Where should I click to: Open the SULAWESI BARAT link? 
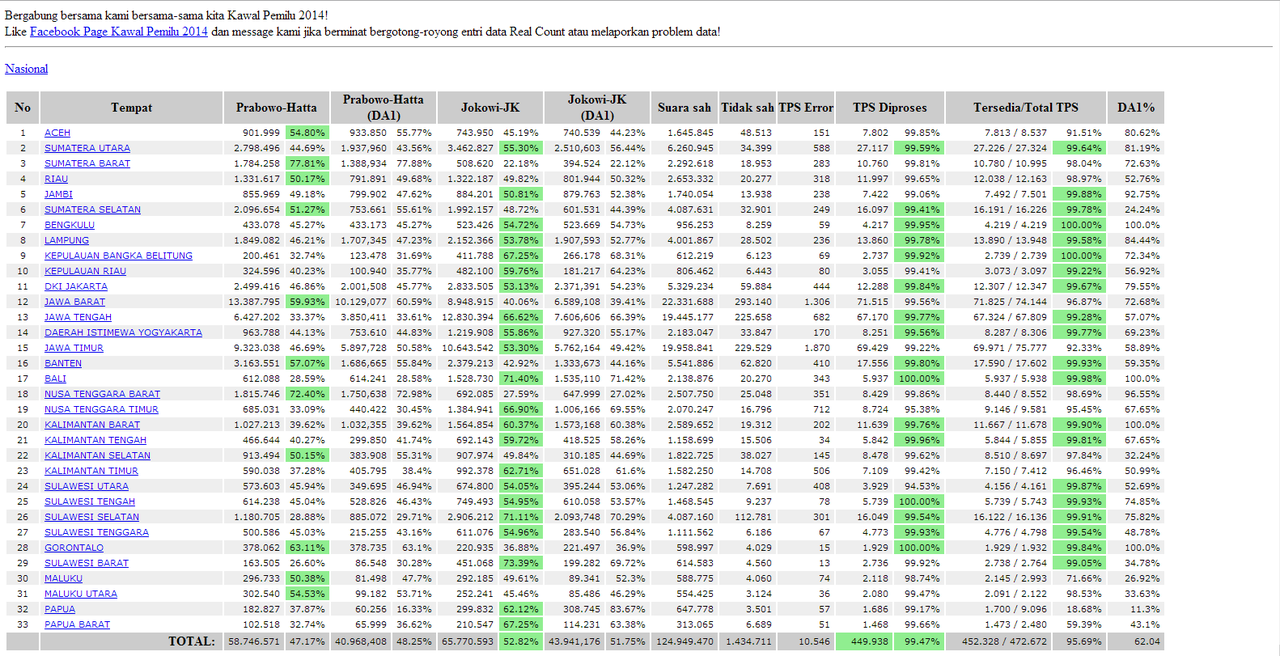click(x=86, y=563)
